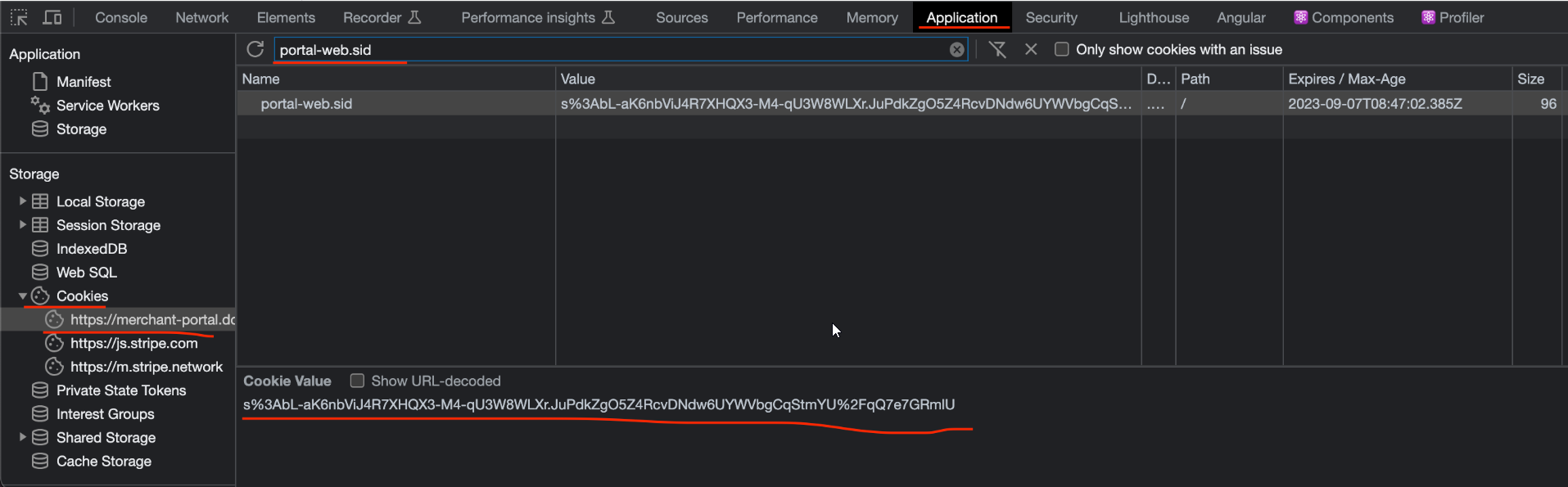Open Service Workers in the sidebar
This screenshot has height=487, width=1568.
(x=107, y=106)
